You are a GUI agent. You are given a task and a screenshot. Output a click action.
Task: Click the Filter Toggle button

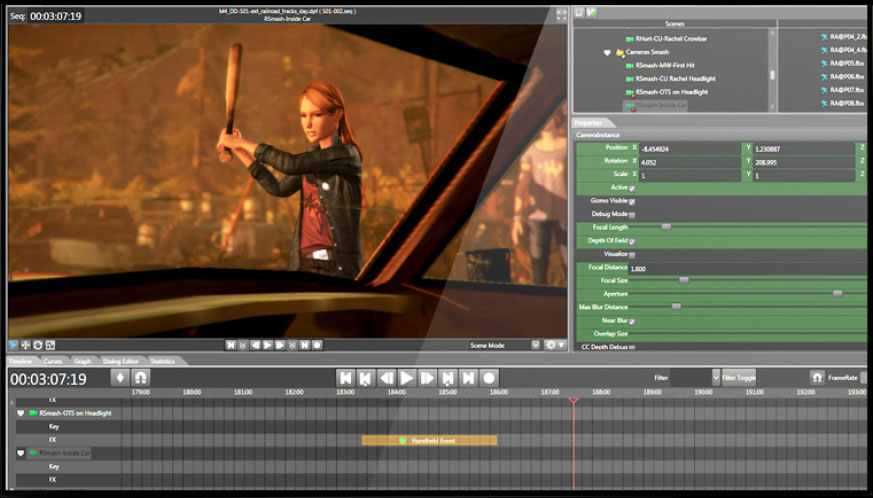click(739, 378)
